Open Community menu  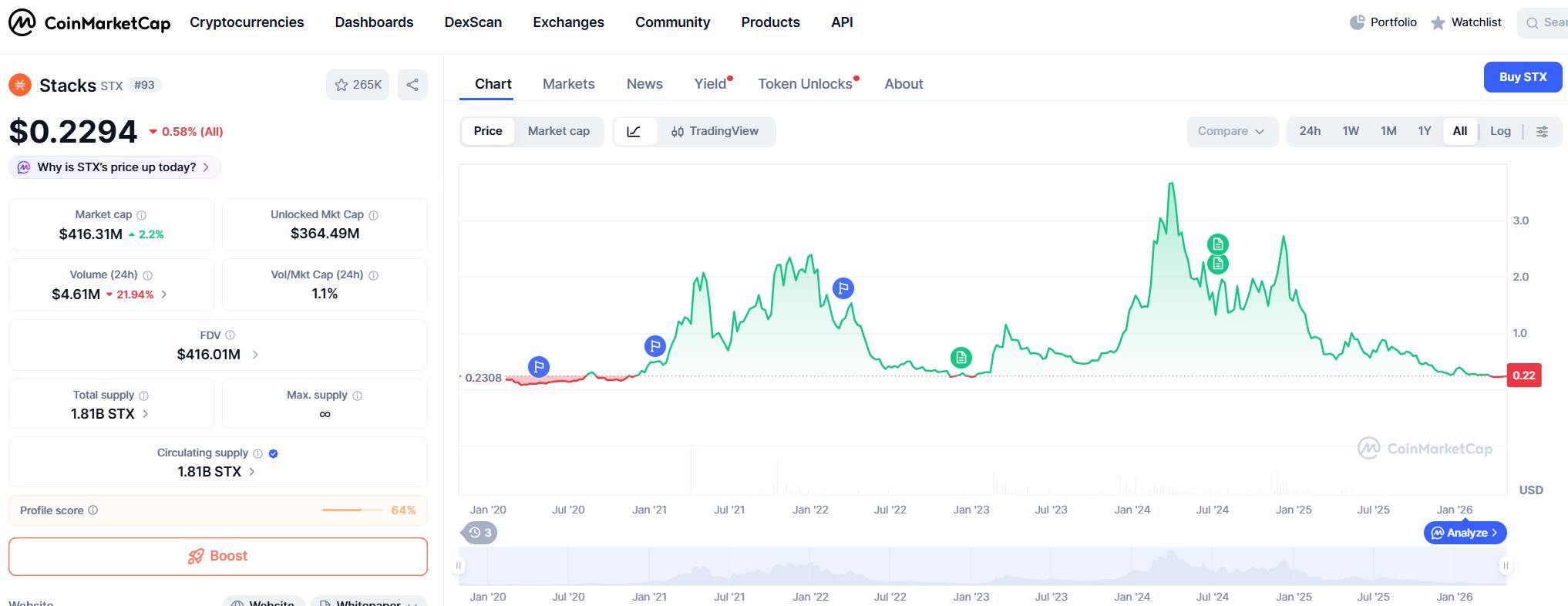673,22
